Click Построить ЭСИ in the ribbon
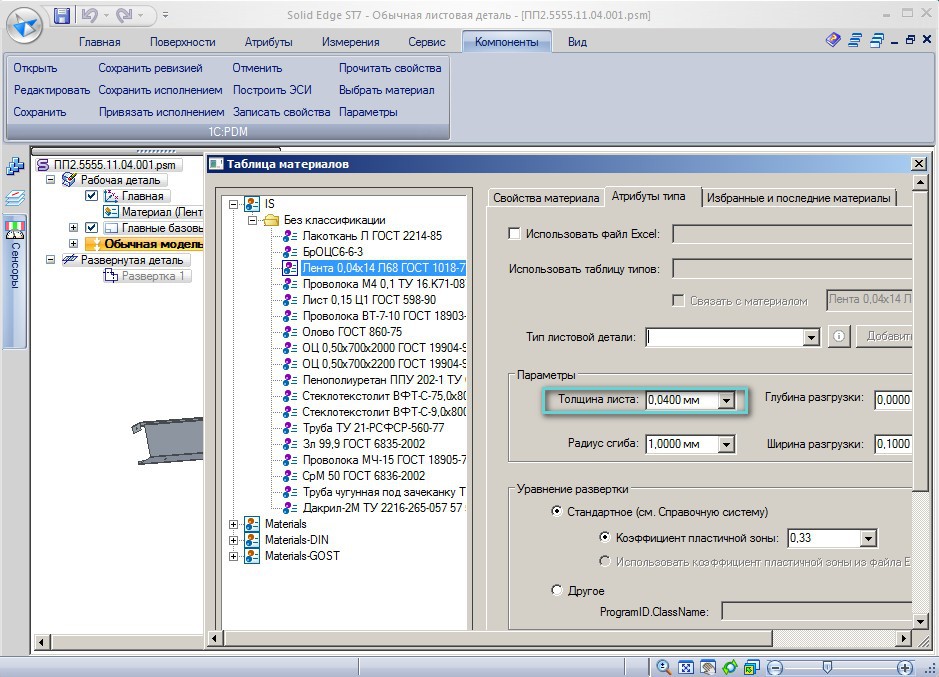This screenshot has width=939, height=677. pos(272,90)
